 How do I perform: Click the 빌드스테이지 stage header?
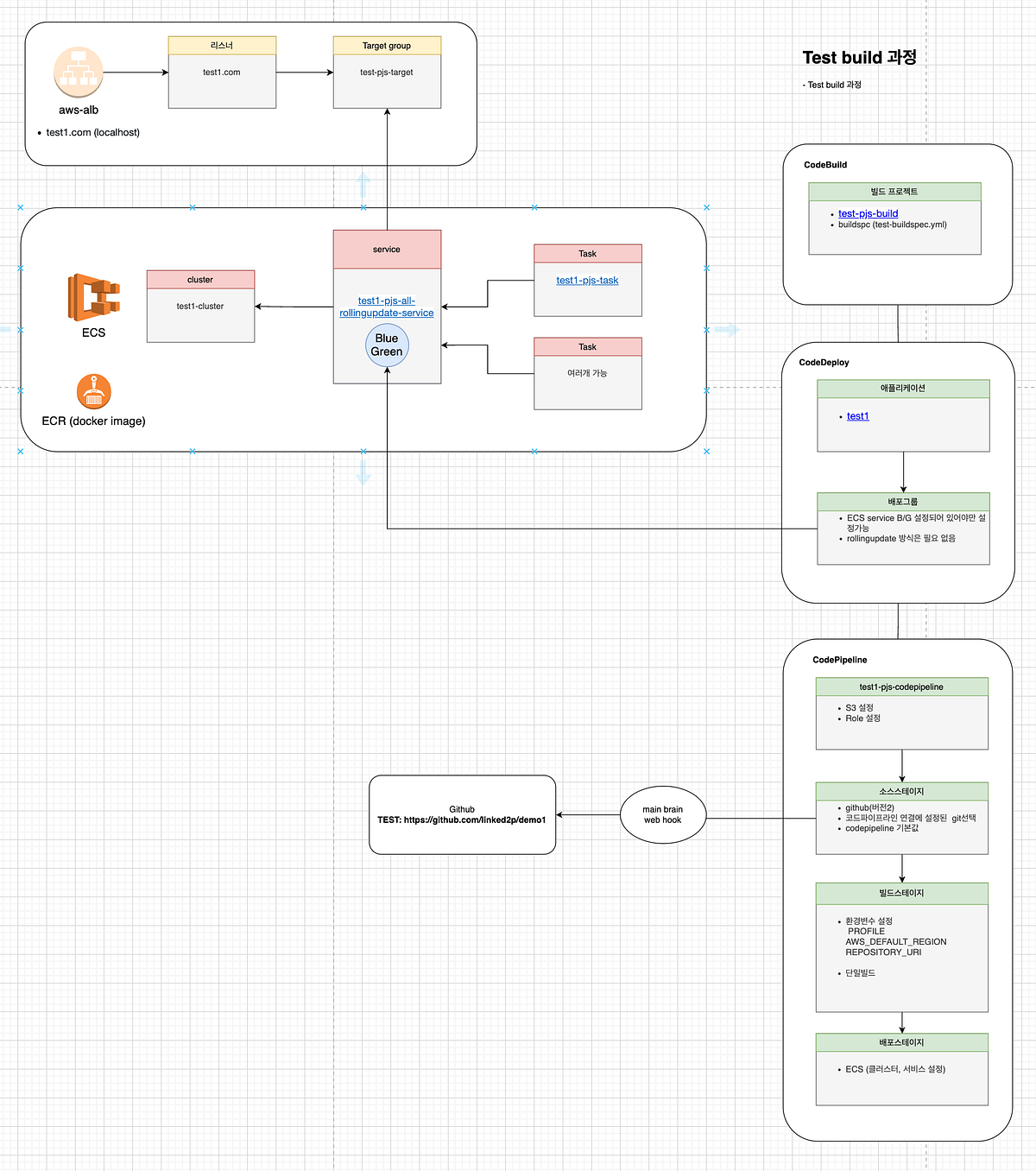click(x=901, y=893)
